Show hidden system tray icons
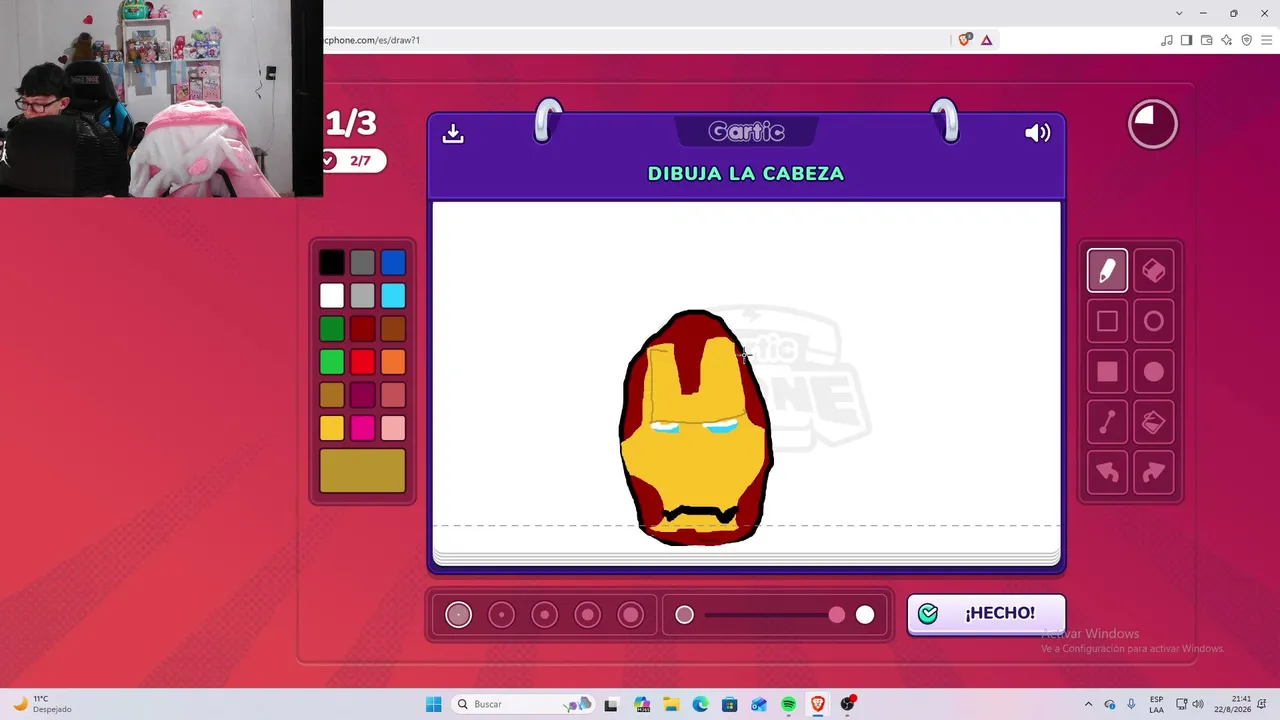This screenshot has width=1280, height=720. tap(1089, 704)
